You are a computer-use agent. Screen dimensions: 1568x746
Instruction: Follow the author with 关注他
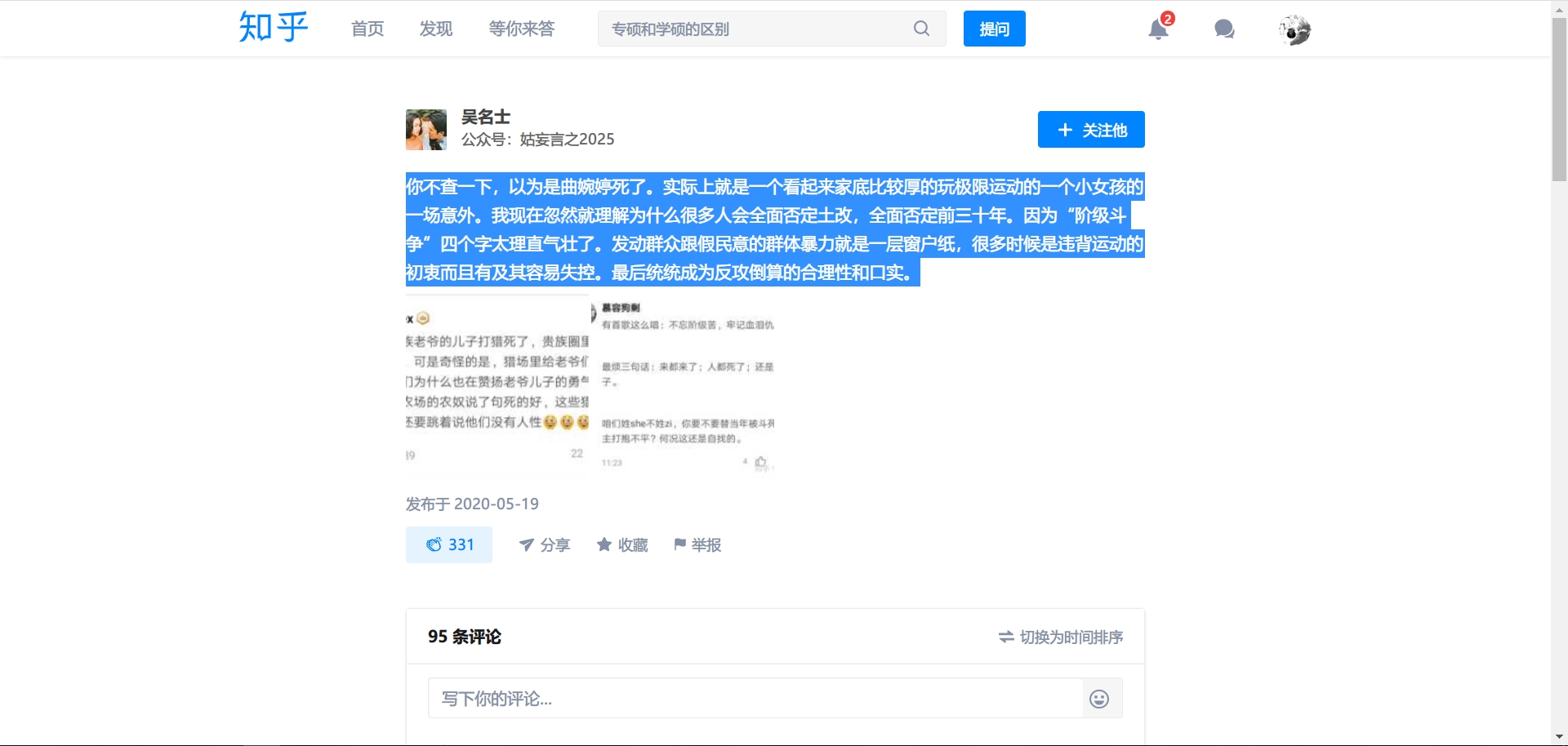pyautogui.click(x=1091, y=130)
